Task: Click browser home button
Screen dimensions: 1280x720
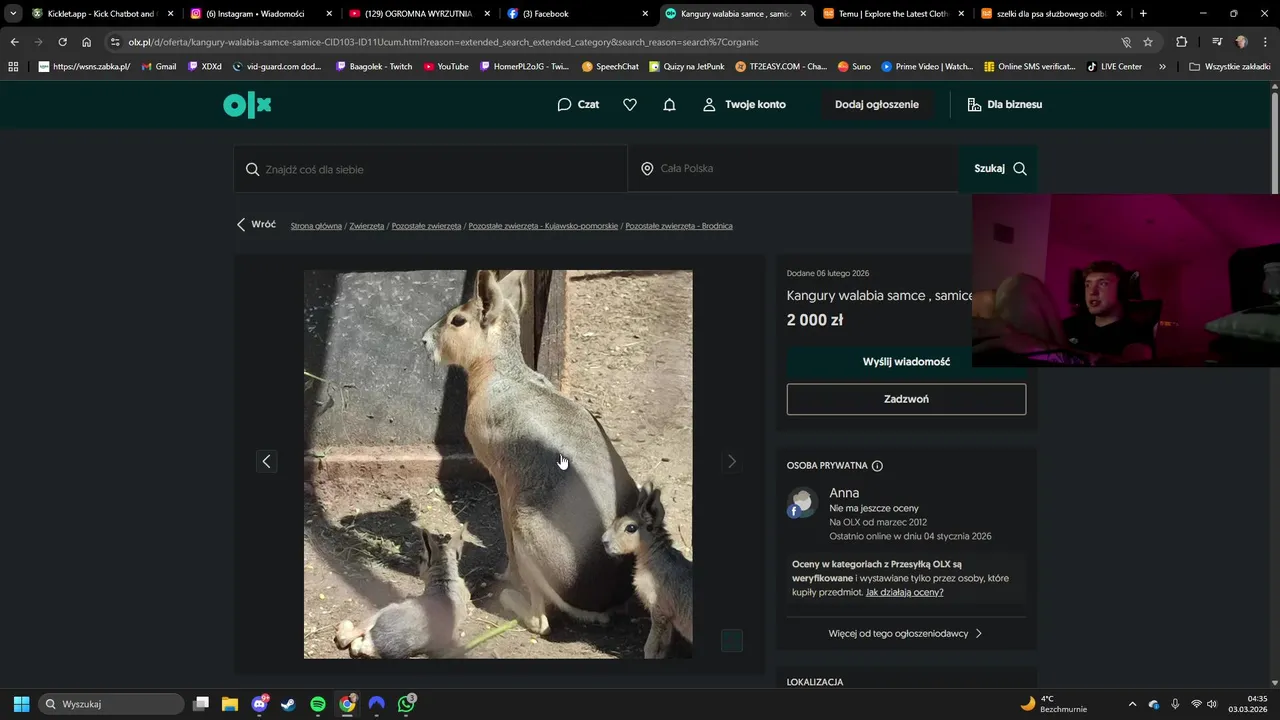Action: 86,42
